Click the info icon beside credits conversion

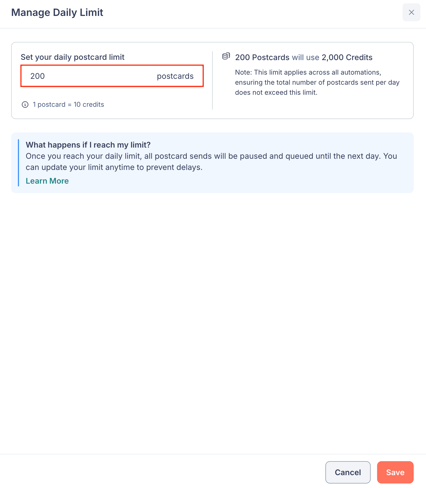point(25,105)
